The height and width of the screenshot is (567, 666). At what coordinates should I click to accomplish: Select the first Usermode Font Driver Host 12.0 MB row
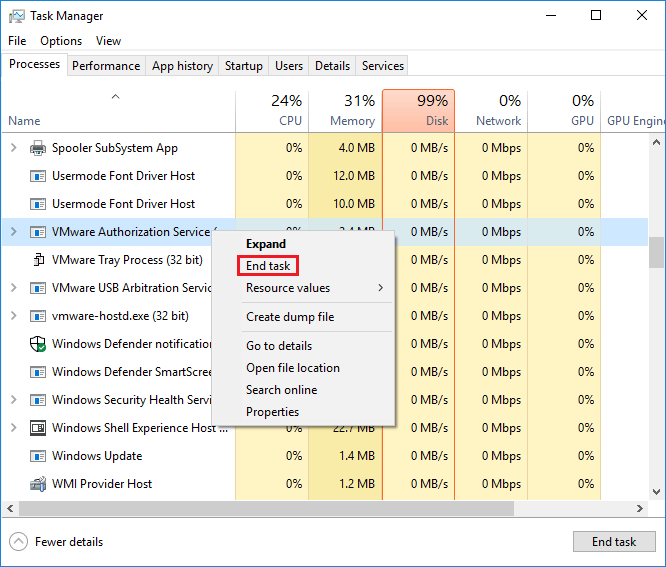tap(325, 176)
